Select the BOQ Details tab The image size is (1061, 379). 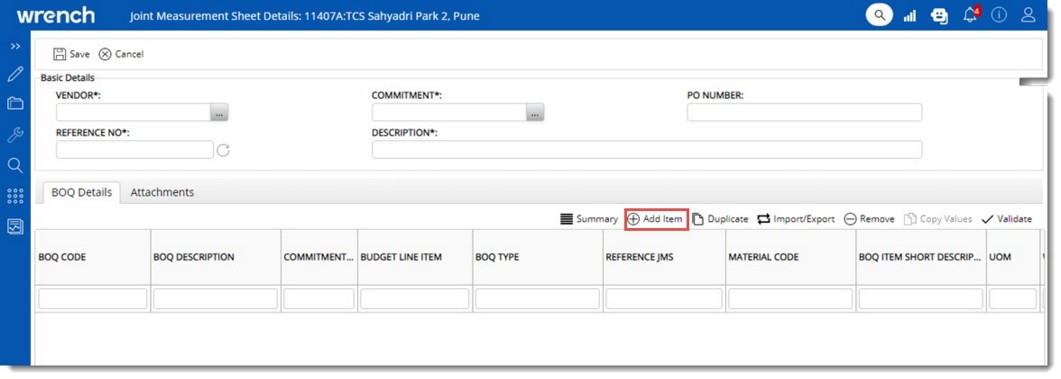[x=81, y=192]
